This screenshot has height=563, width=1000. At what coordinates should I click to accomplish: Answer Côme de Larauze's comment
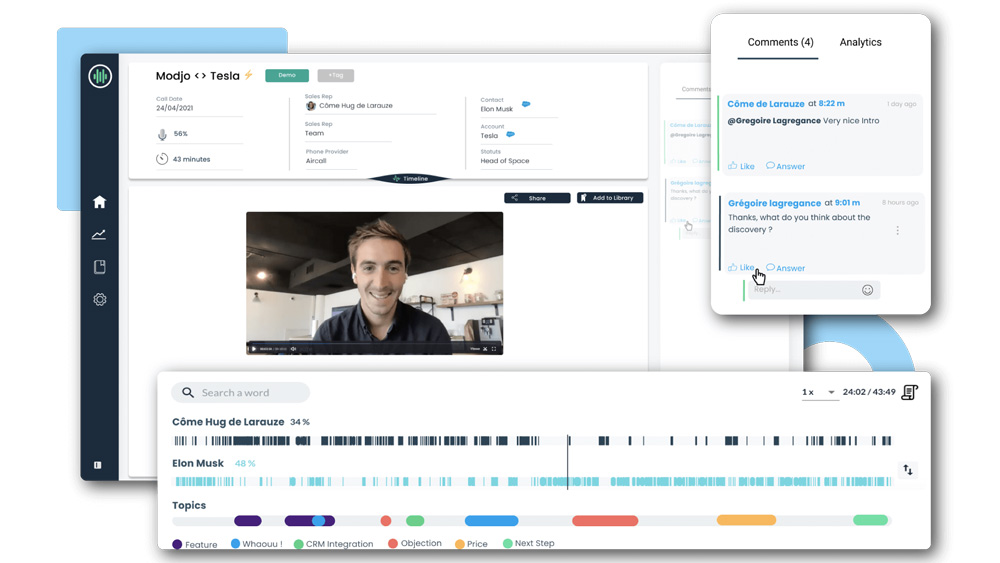coord(785,166)
